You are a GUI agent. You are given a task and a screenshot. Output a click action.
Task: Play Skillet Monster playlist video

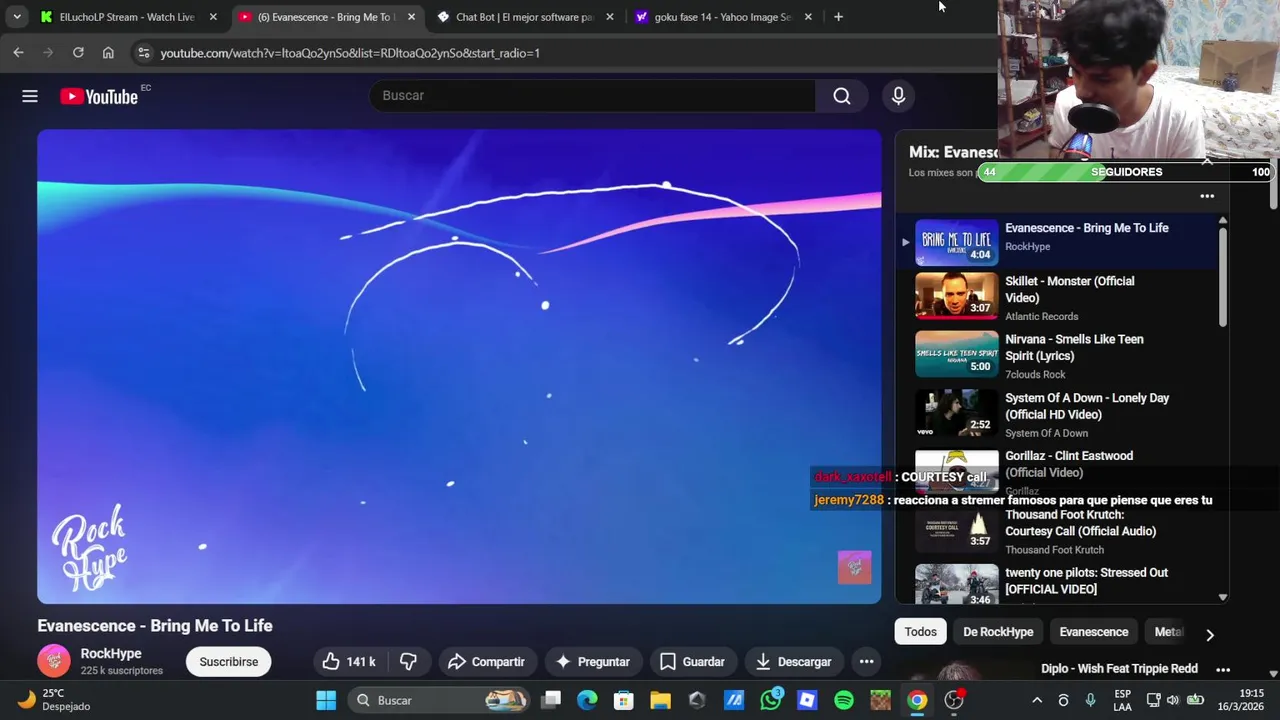(1057, 298)
